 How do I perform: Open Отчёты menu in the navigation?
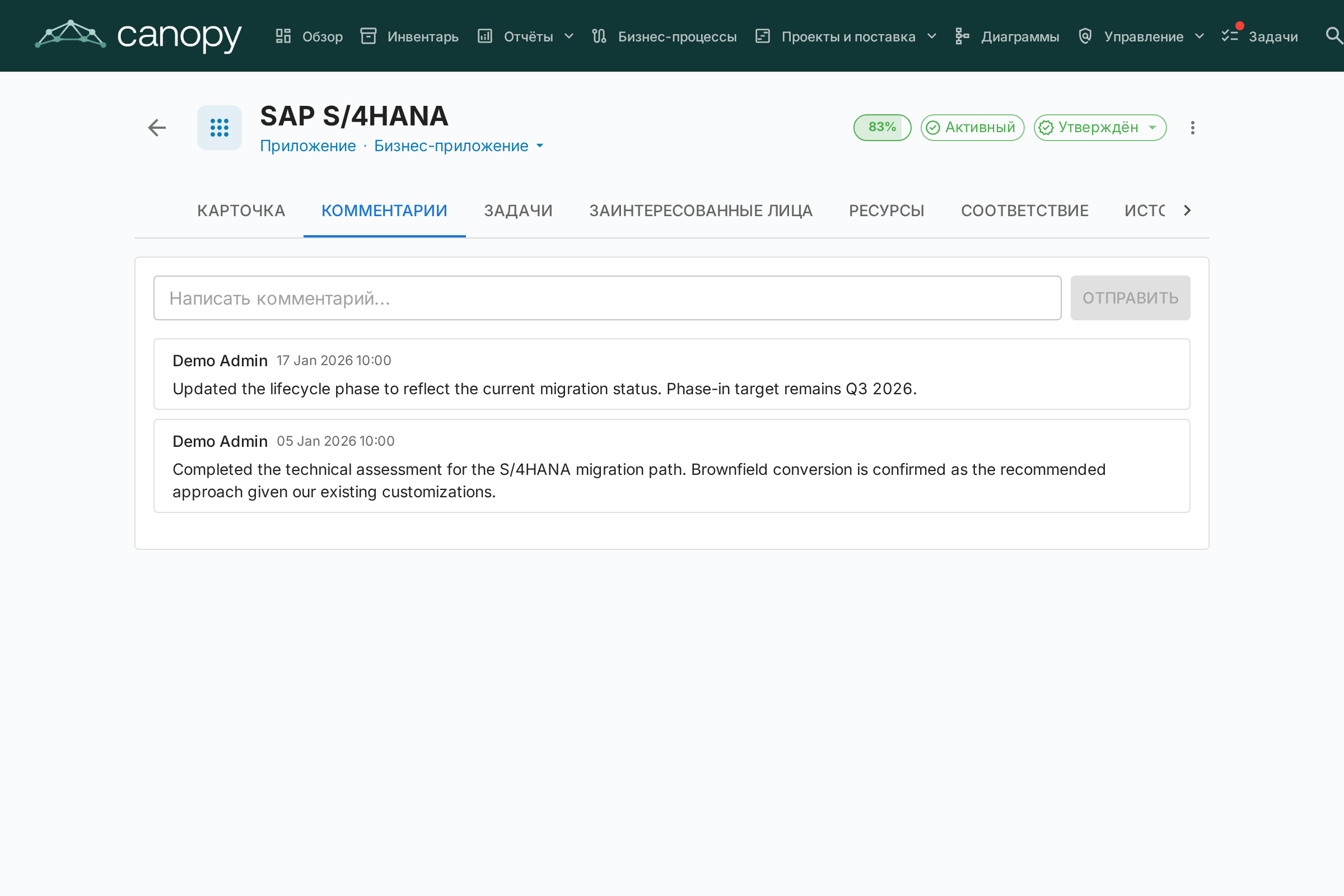tap(526, 36)
